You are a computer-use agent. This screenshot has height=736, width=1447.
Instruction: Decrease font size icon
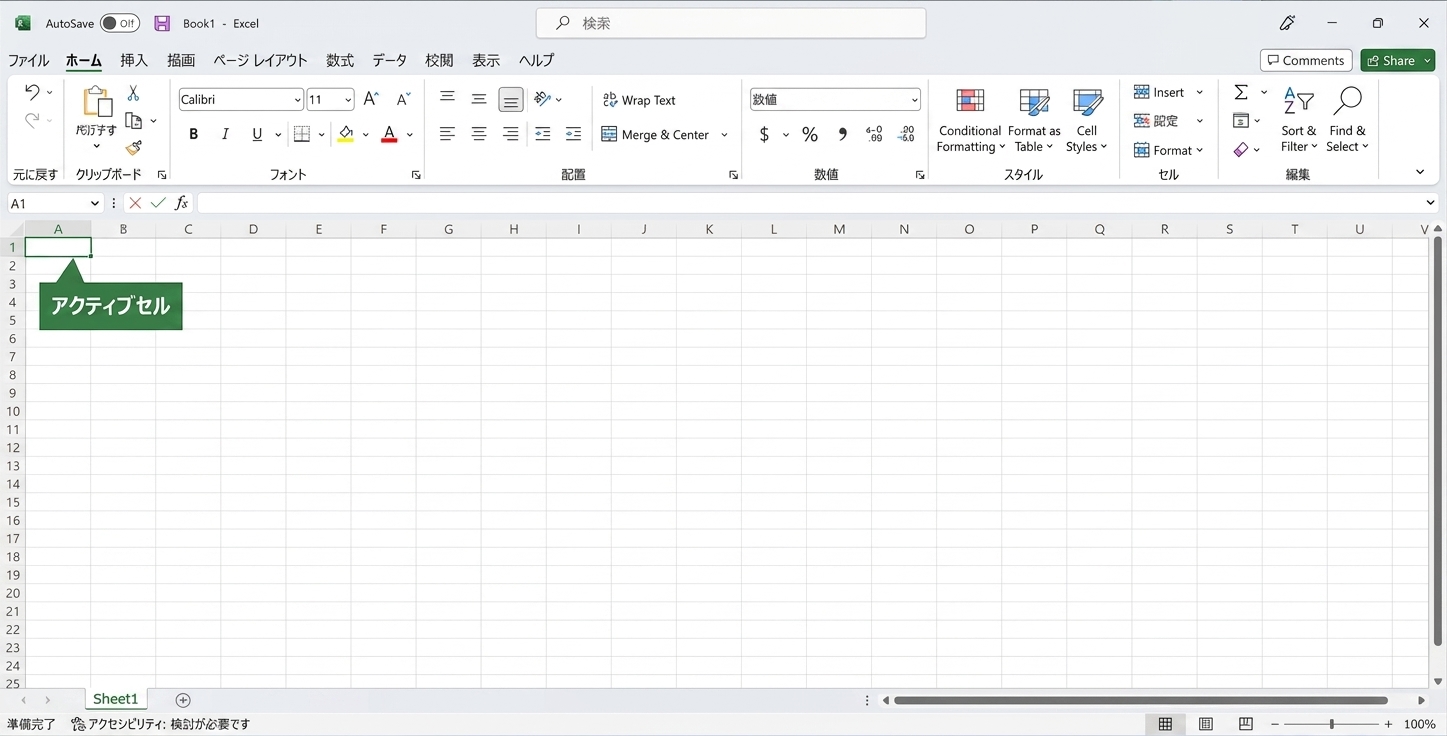point(403,99)
